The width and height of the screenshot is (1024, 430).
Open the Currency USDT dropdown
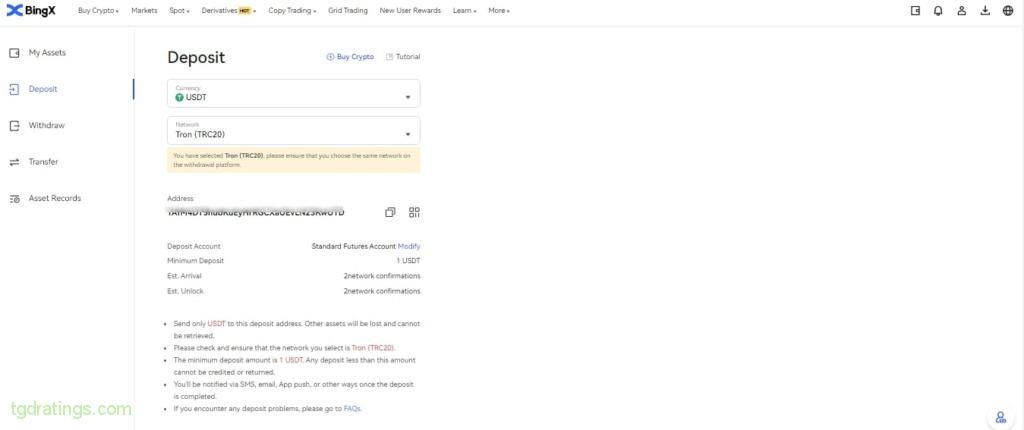[293, 93]
